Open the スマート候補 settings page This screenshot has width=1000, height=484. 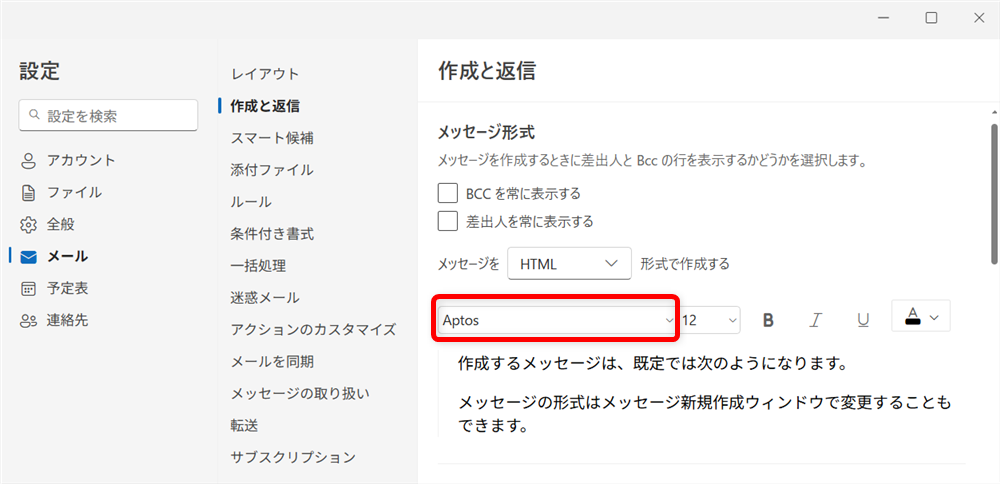271,138
